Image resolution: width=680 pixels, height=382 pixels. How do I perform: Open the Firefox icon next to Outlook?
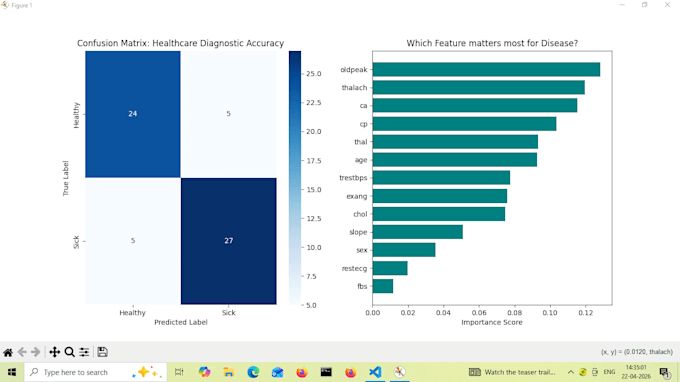[x=302, y=372]
